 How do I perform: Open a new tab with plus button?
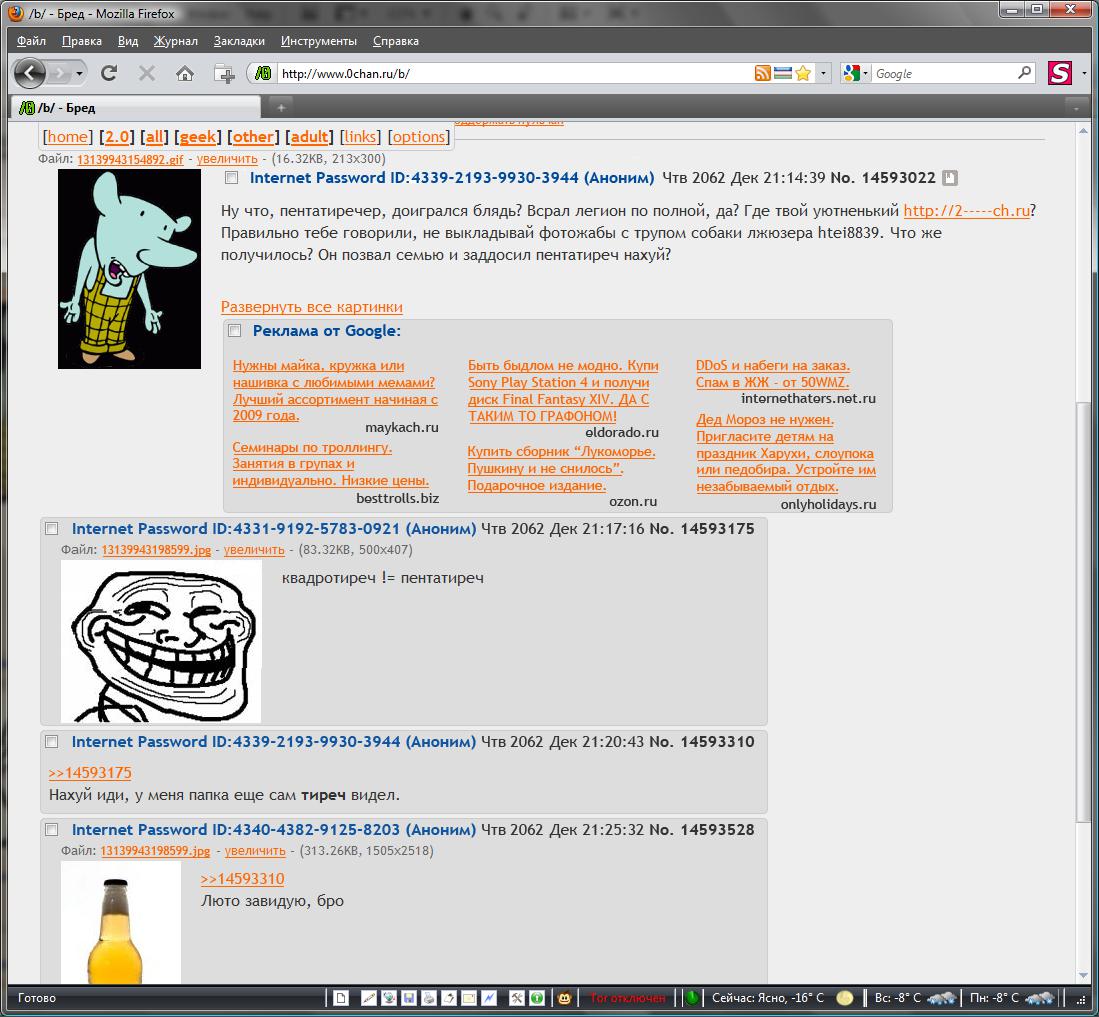(281, 107)
